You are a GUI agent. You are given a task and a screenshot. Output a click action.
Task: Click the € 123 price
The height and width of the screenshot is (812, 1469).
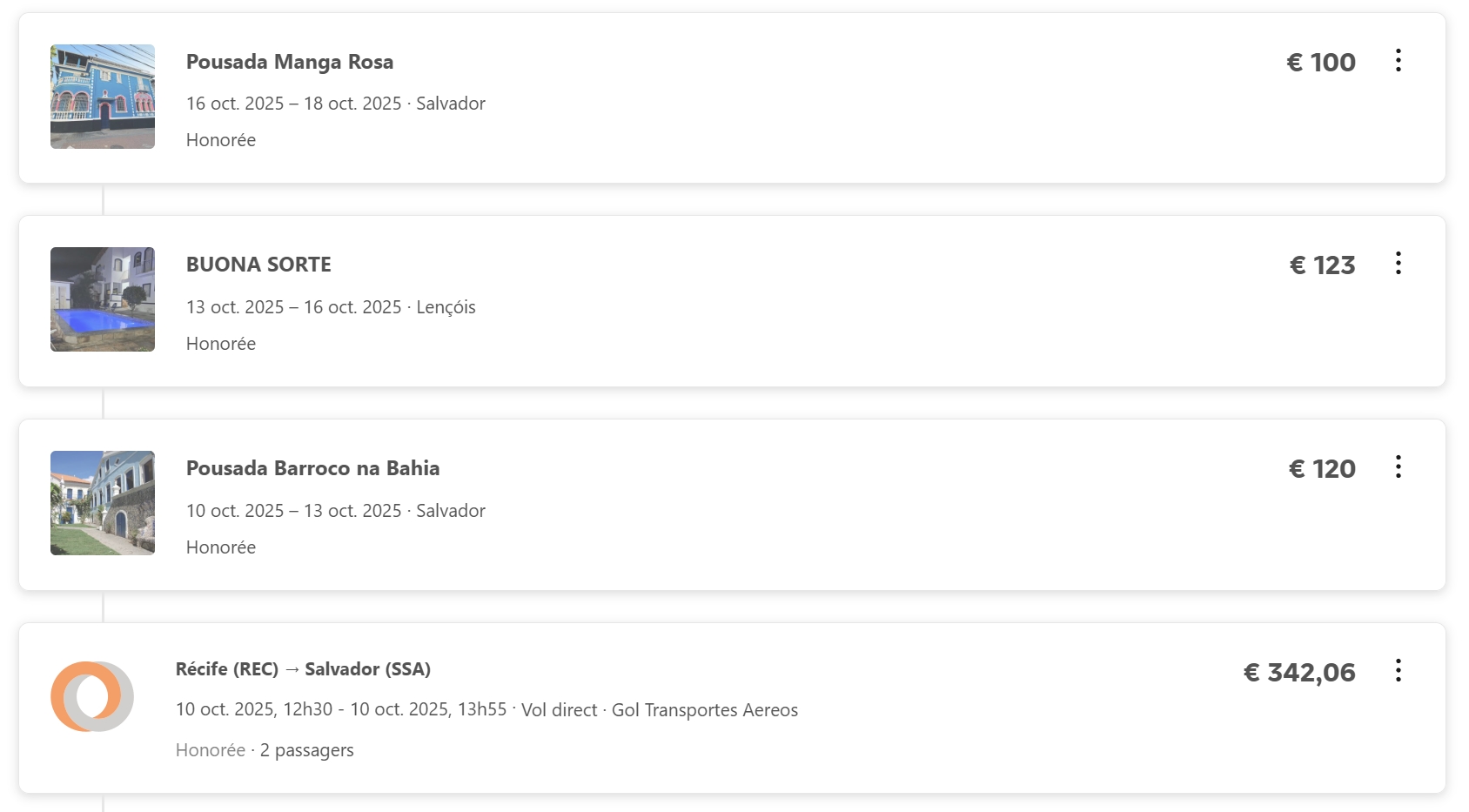[x=1322, y=265]
